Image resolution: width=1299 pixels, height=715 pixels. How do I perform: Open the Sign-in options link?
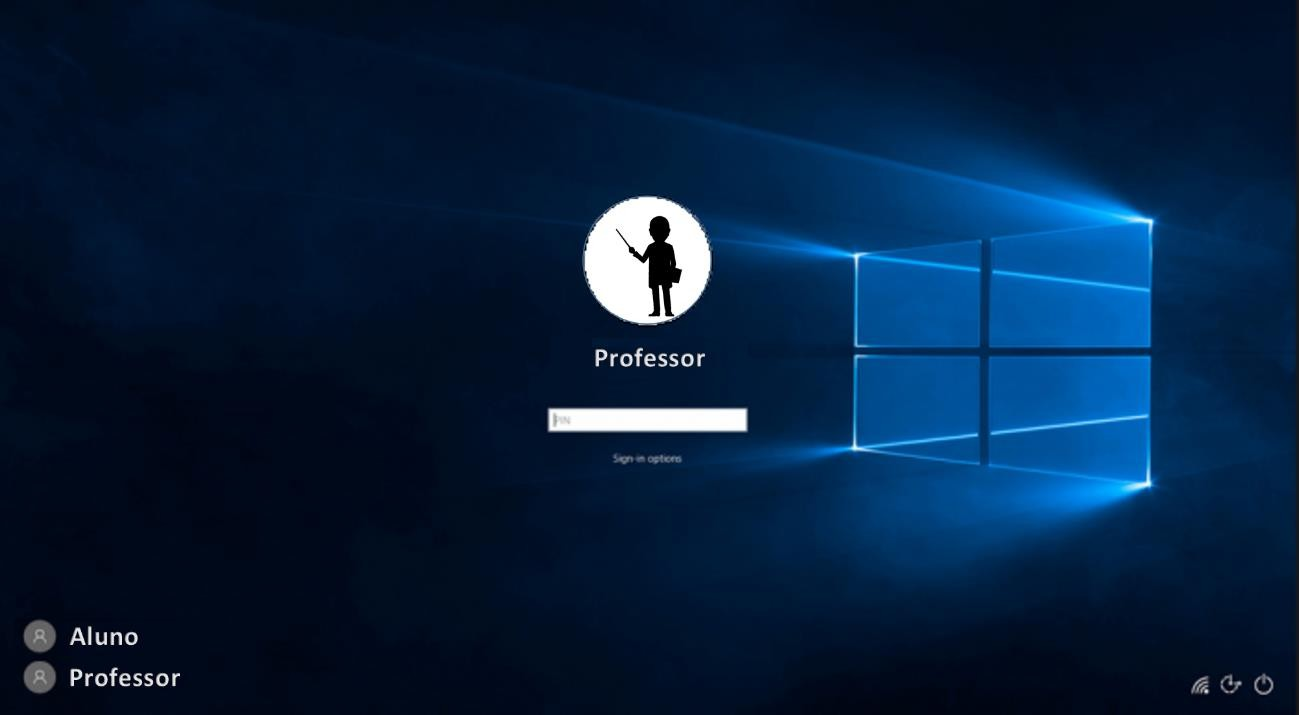point(647,459)
